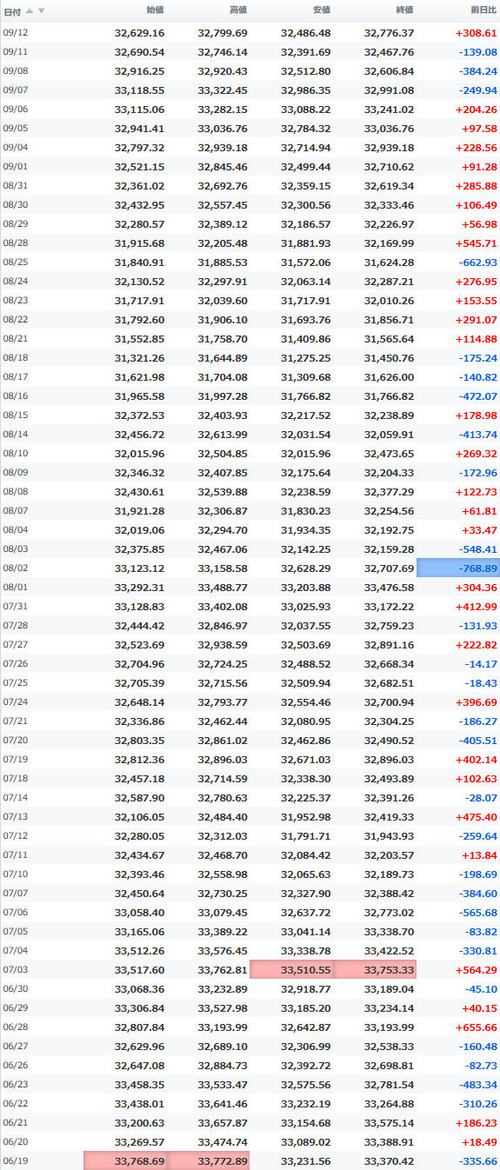The image size is (500, 1170).
Task: Select the change value -472.07
Action: point(477,396)
